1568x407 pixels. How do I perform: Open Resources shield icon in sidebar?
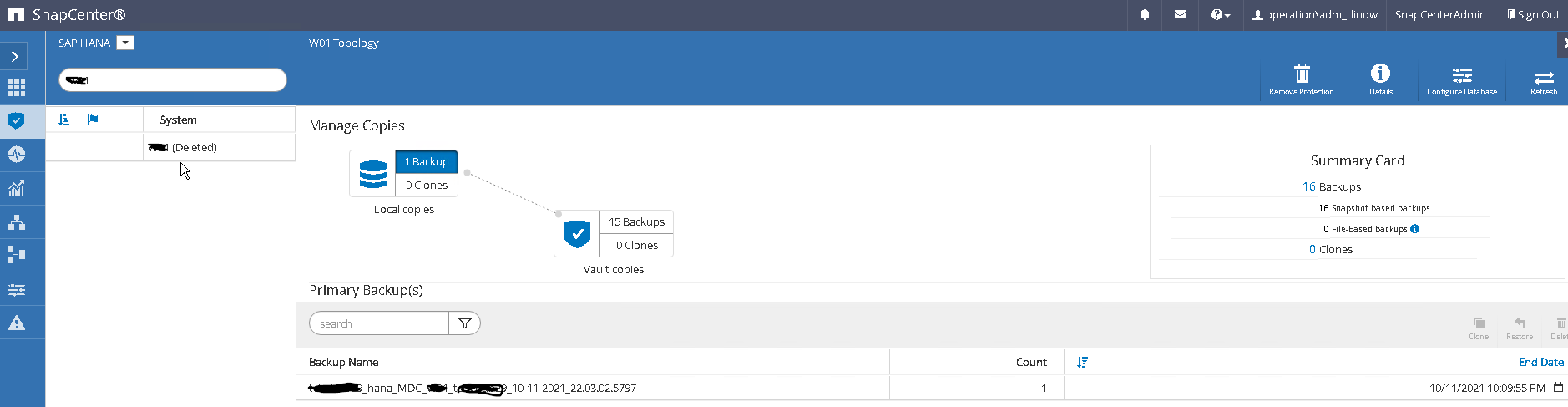coord(16,120)
